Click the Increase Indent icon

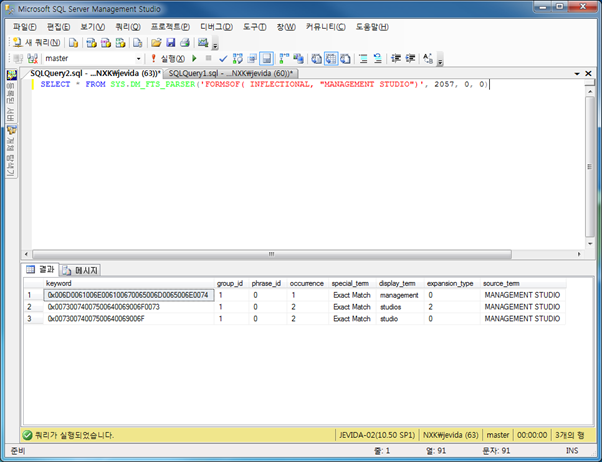pyautogui.click(x=410, y=58)
